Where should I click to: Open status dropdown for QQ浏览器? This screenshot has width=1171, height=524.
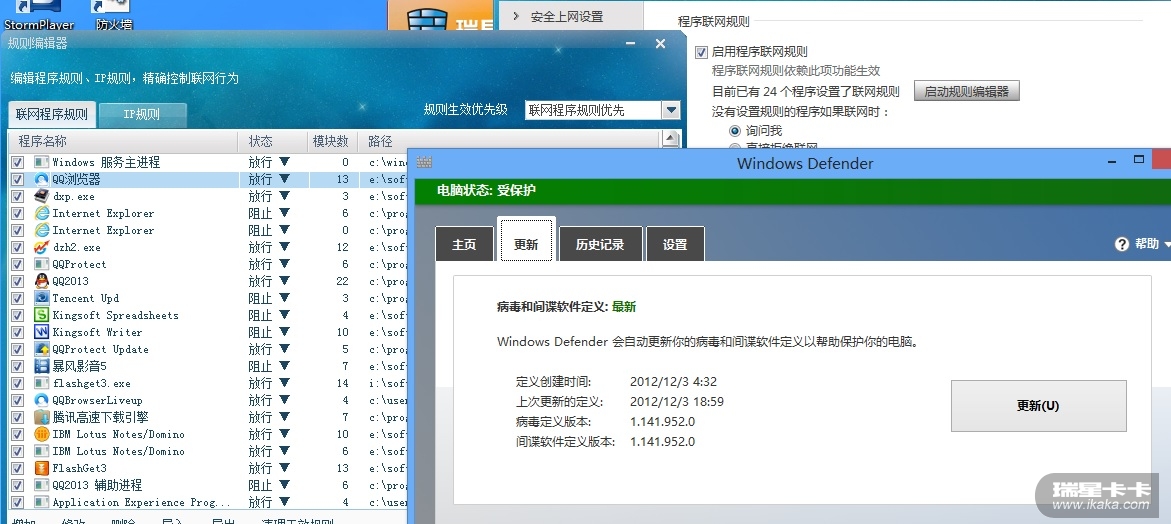click(x=284, y=179)
